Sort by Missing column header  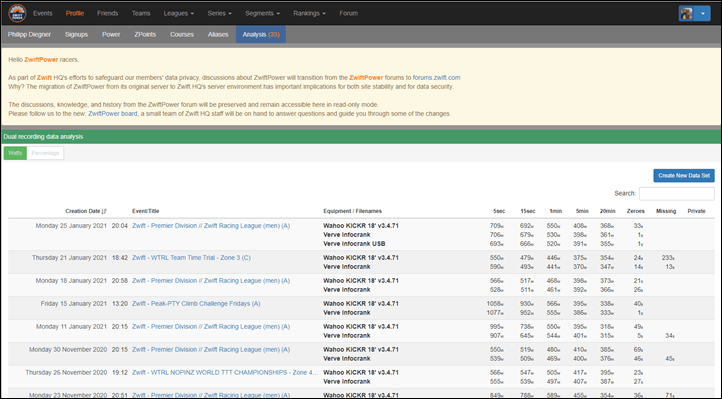point(666,211)
